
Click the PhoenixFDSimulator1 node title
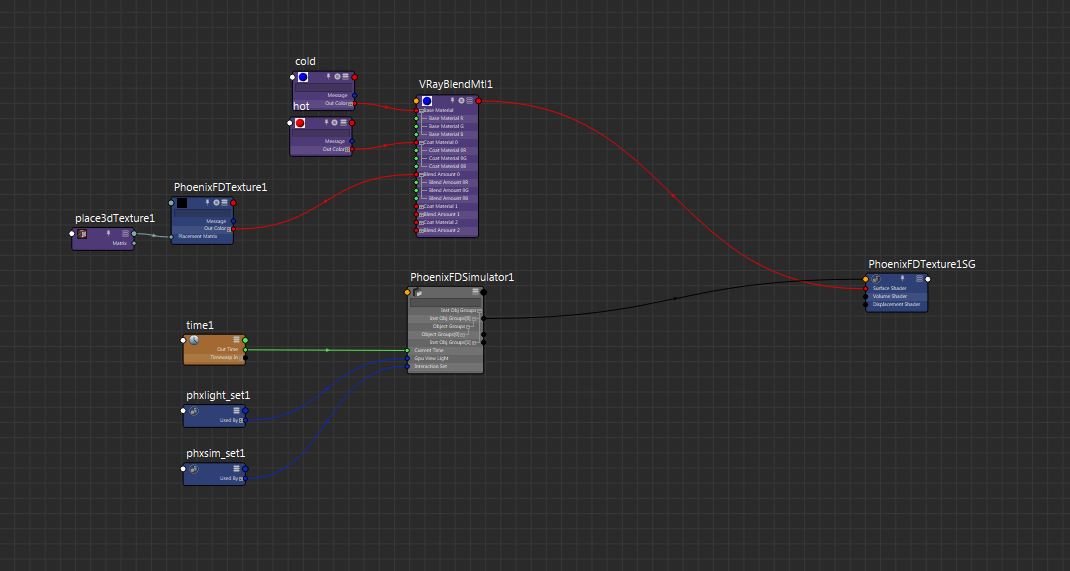point(462,278)
